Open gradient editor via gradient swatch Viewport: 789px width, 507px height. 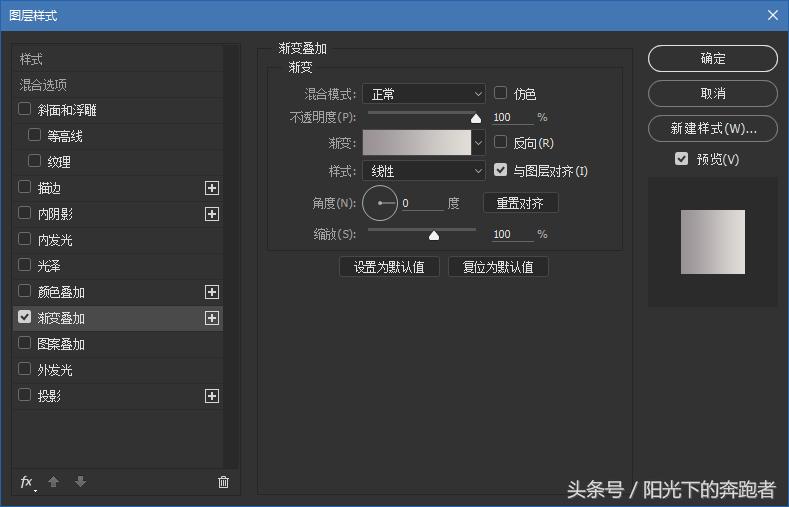click(x=417, y=143)
